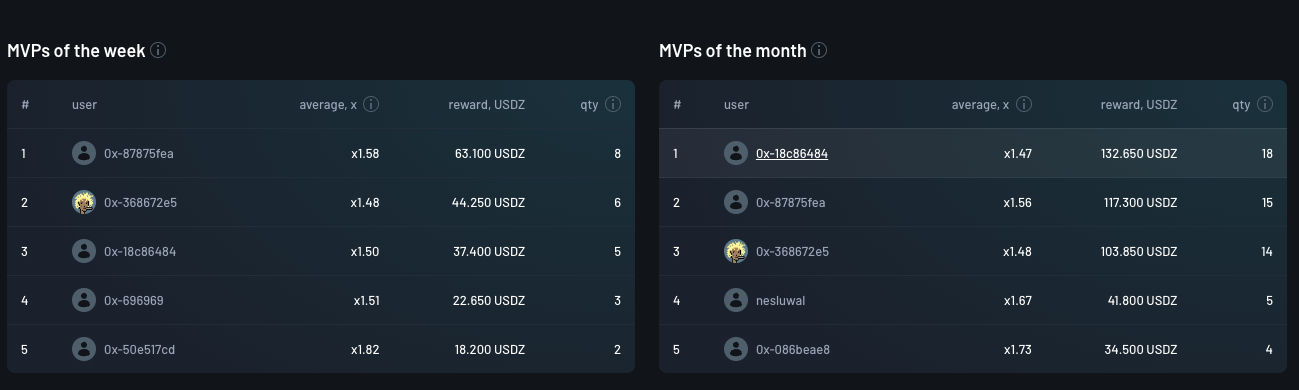The image size is (1299, 390).
Task: Click cartoon avatar of monthly user 0x-368672e5
Action: tap(736, 251)
